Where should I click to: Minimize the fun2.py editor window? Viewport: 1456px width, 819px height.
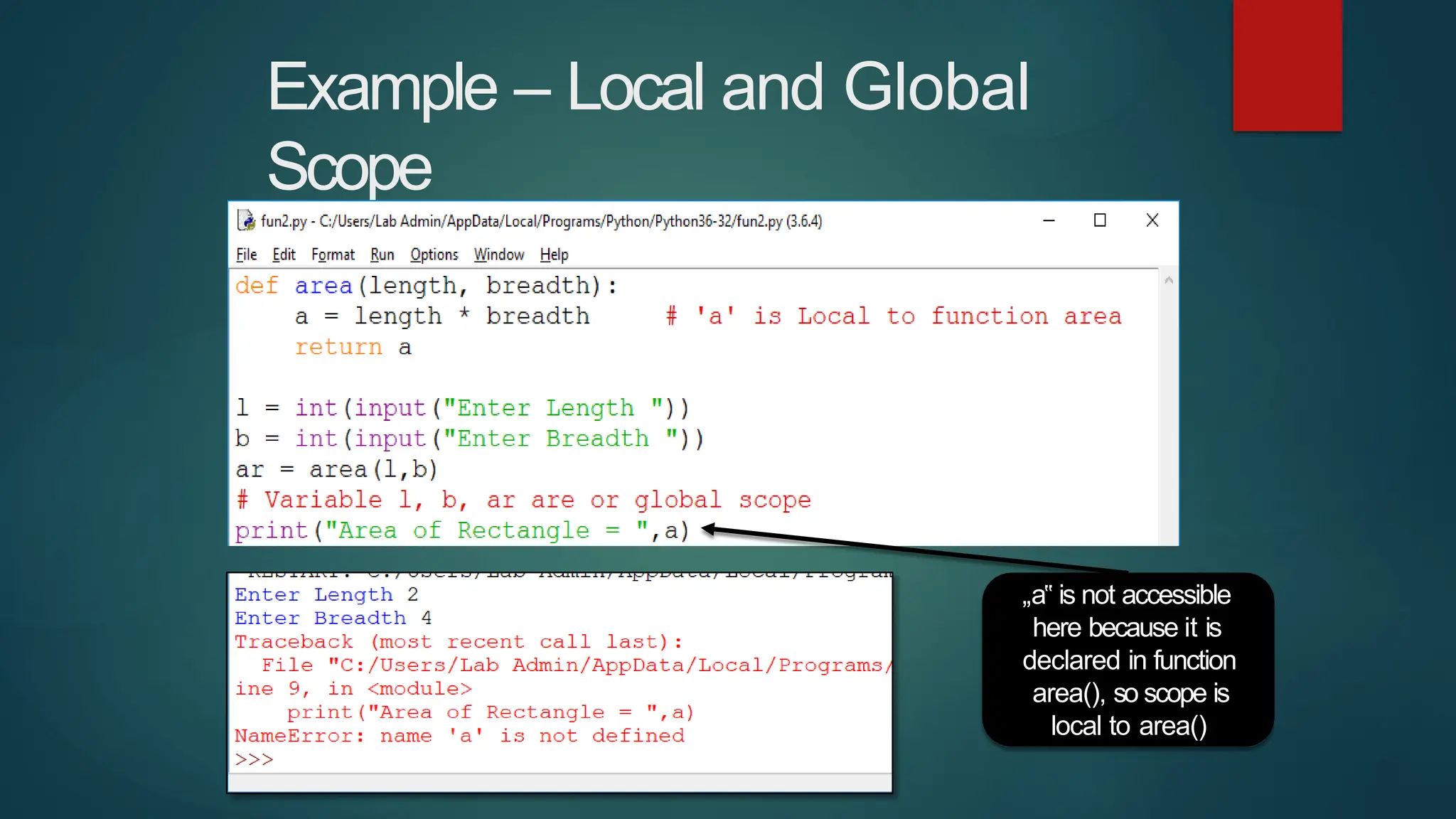point(1049,220)
